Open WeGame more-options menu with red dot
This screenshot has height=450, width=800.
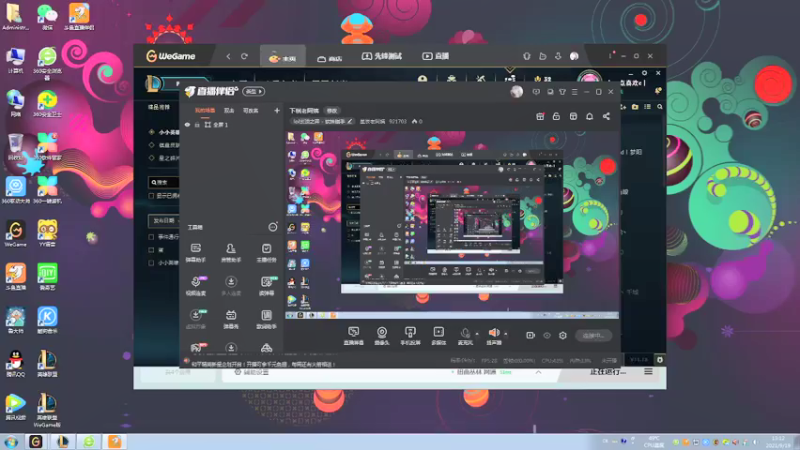coord(610,56)
